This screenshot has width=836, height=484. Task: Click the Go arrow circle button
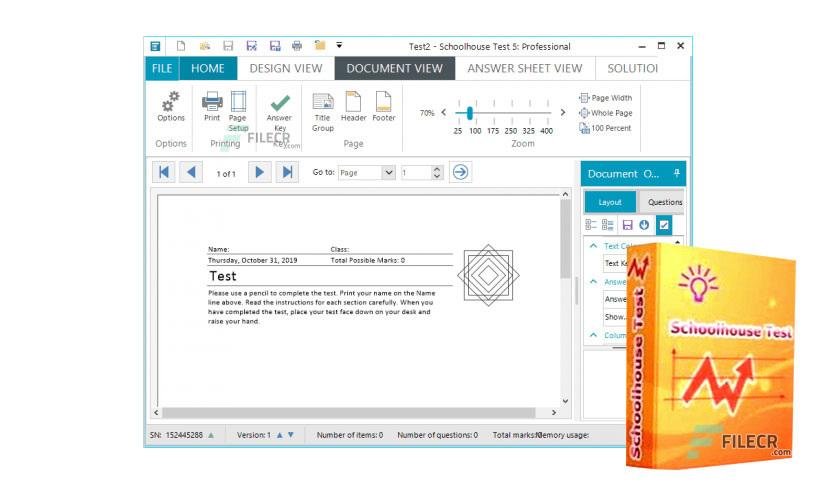[461, 172]
